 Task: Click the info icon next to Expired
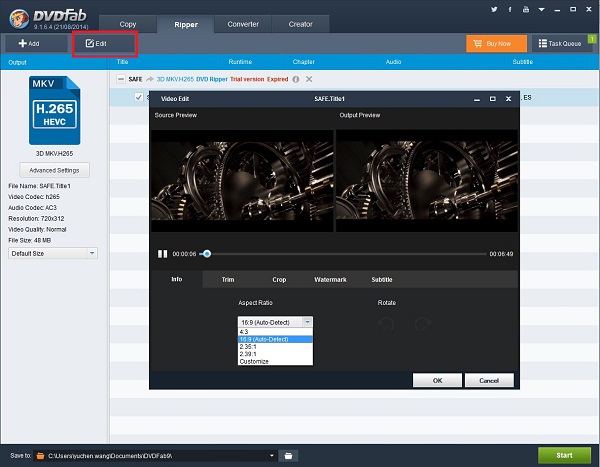(x=296, y=79)
